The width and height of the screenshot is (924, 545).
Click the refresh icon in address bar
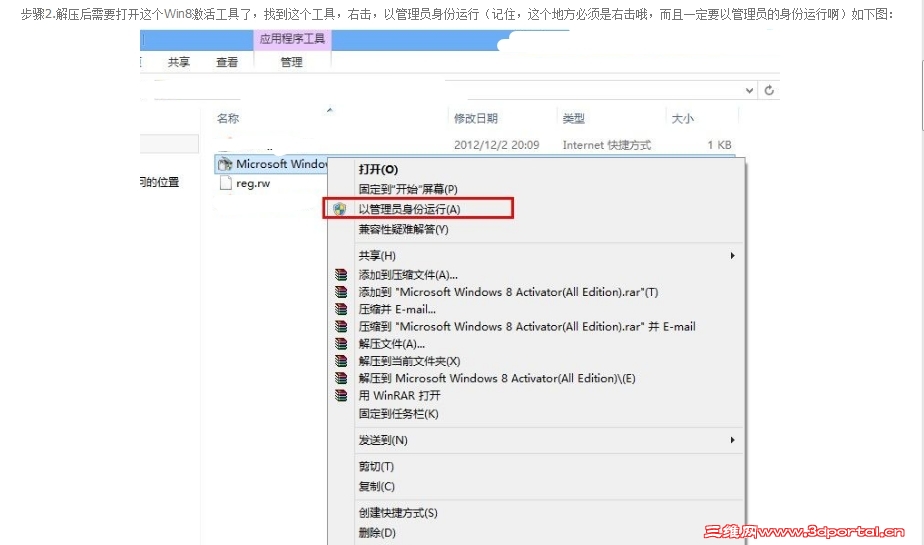pyautogui.click(x=769, y=90)
